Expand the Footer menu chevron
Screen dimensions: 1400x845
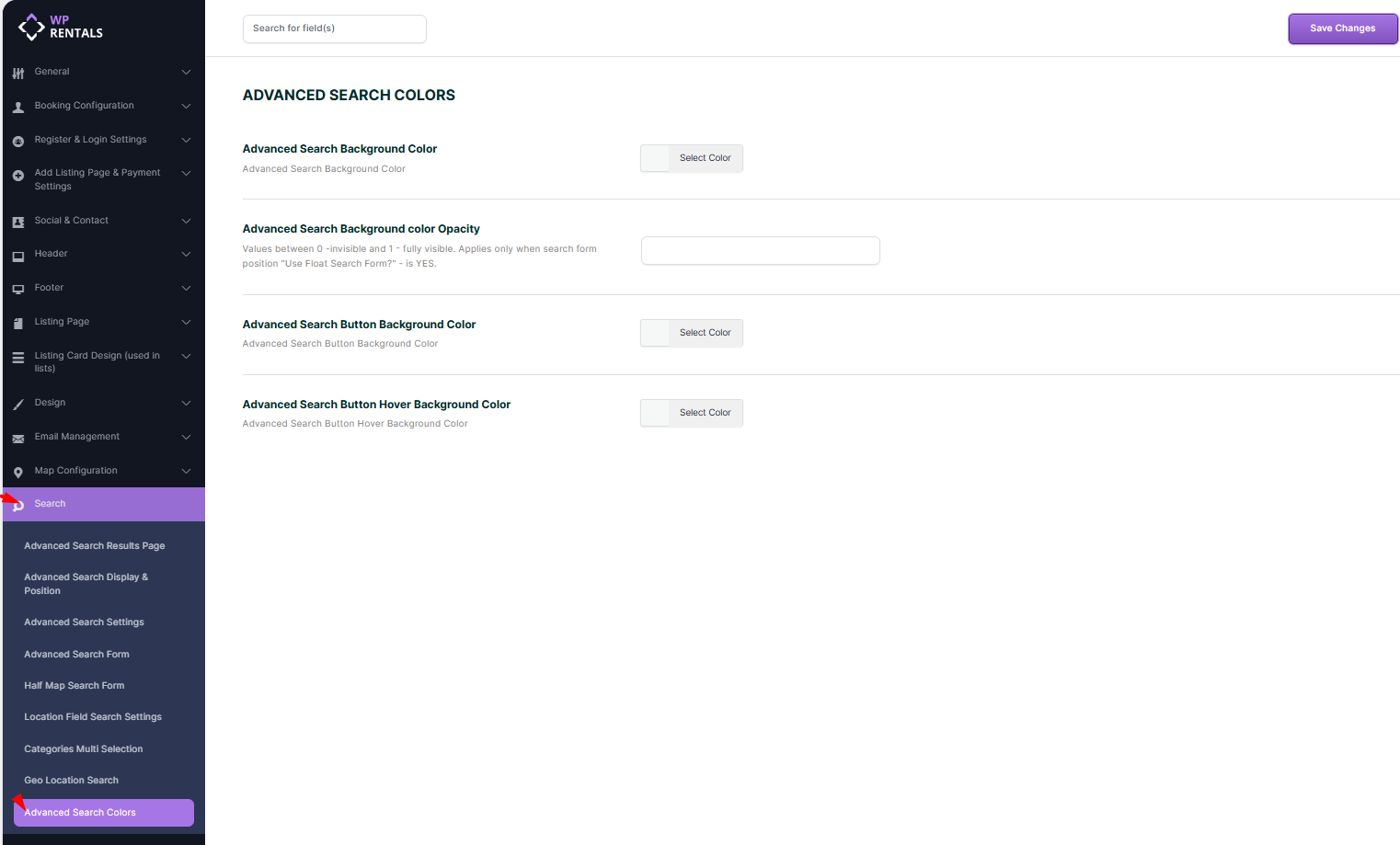[186, 288]
